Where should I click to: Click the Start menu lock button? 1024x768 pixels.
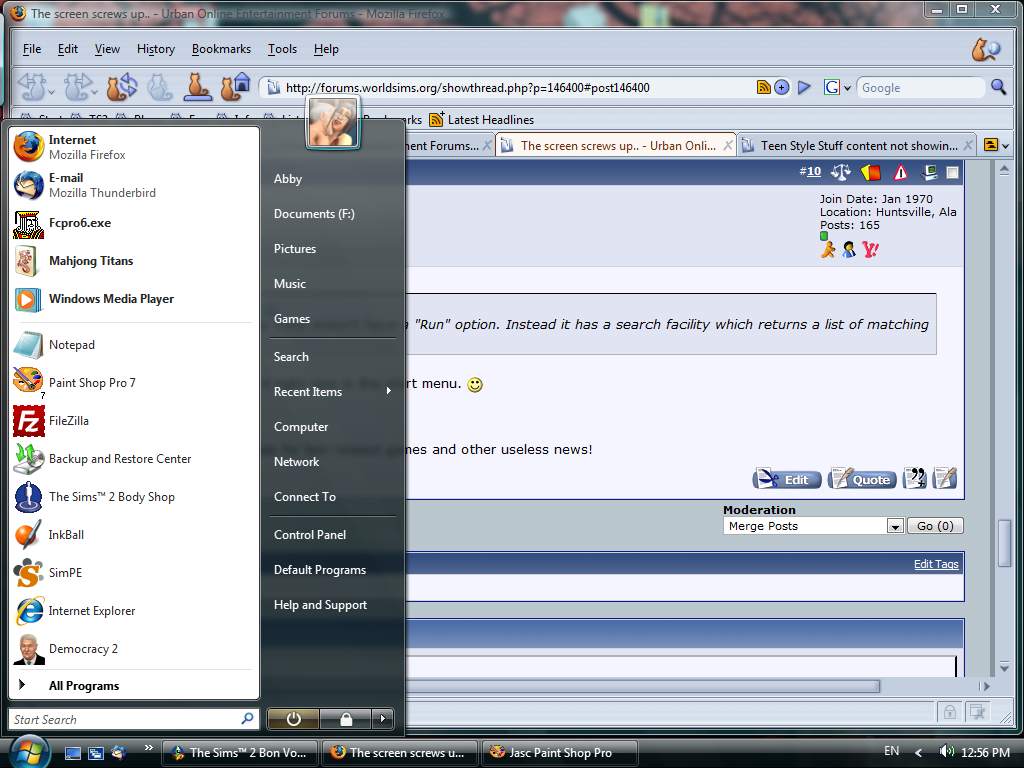(x=346, y=719)
